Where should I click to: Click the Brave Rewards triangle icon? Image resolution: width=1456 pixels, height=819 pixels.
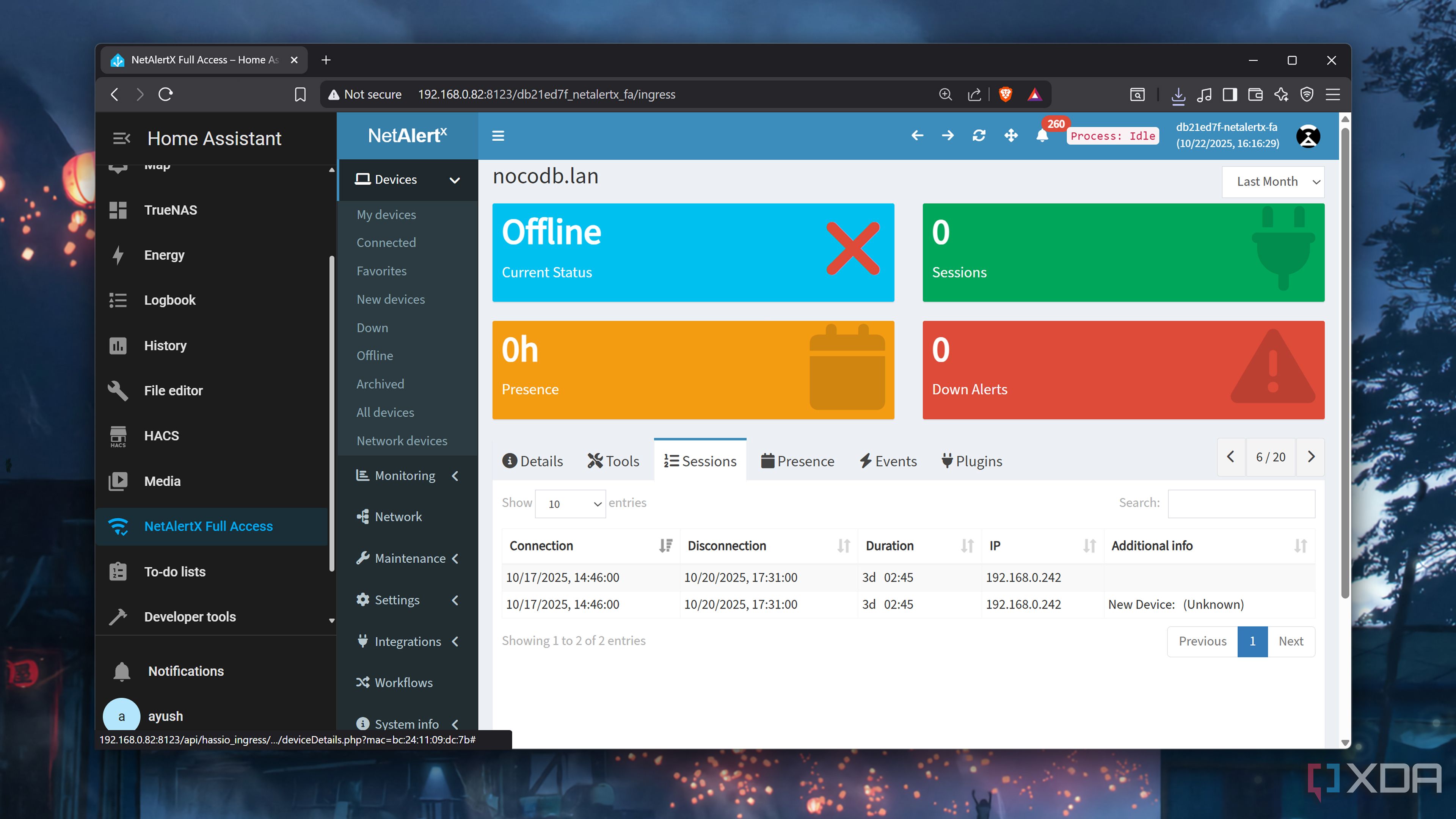pos(1034,94)
